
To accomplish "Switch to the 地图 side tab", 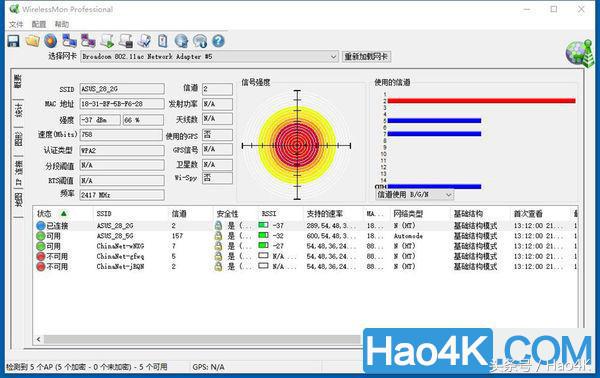I will (18, 201).
